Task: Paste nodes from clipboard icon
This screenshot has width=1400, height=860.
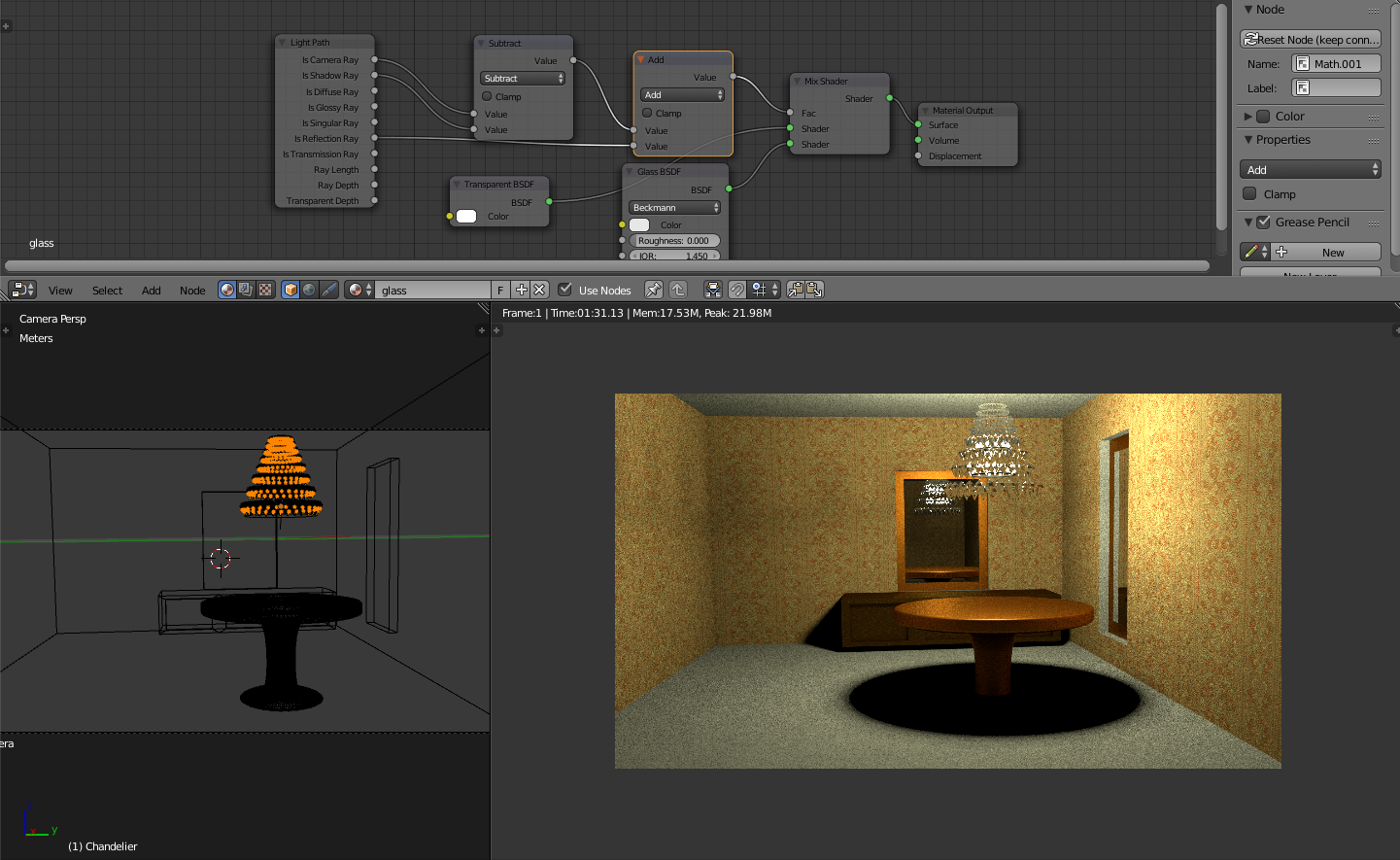Action: [814, 290]
